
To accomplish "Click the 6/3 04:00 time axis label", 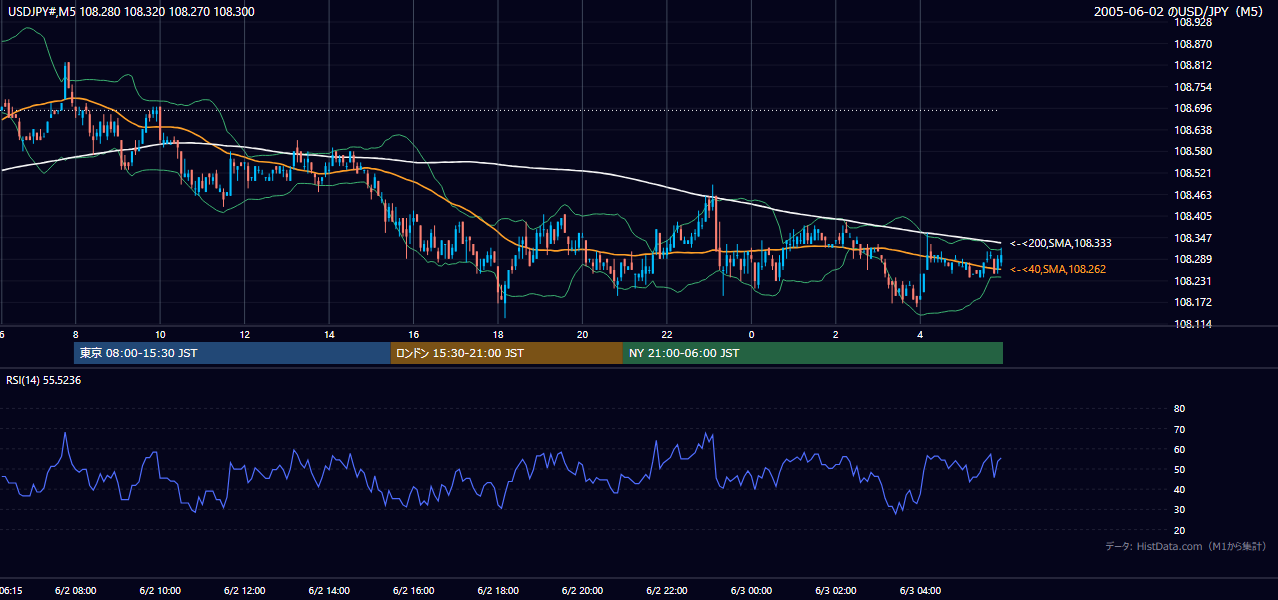I will [x=921, y=590].
